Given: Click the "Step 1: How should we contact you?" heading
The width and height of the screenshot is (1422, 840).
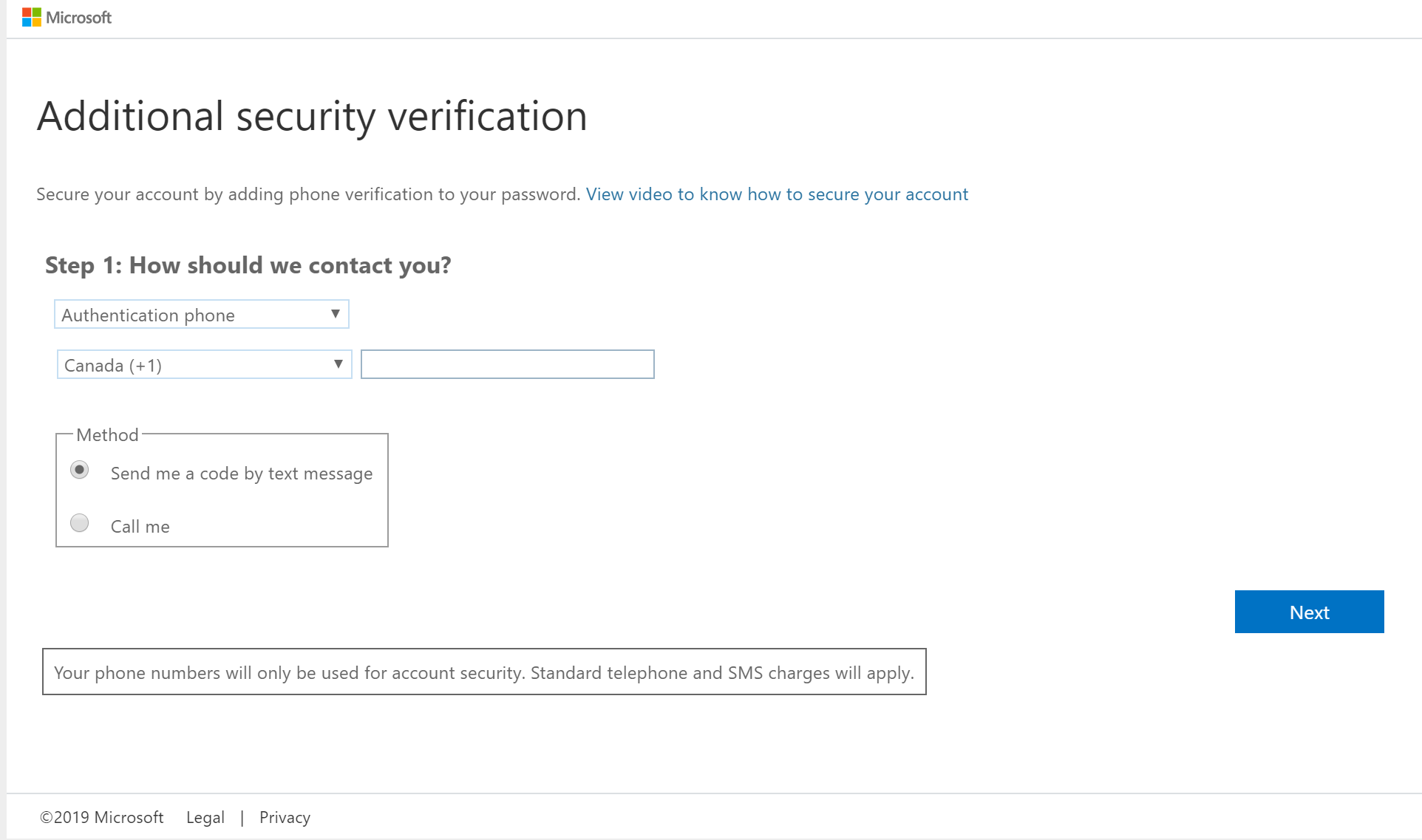Looking at the screenshot, I should click(248, 265).
